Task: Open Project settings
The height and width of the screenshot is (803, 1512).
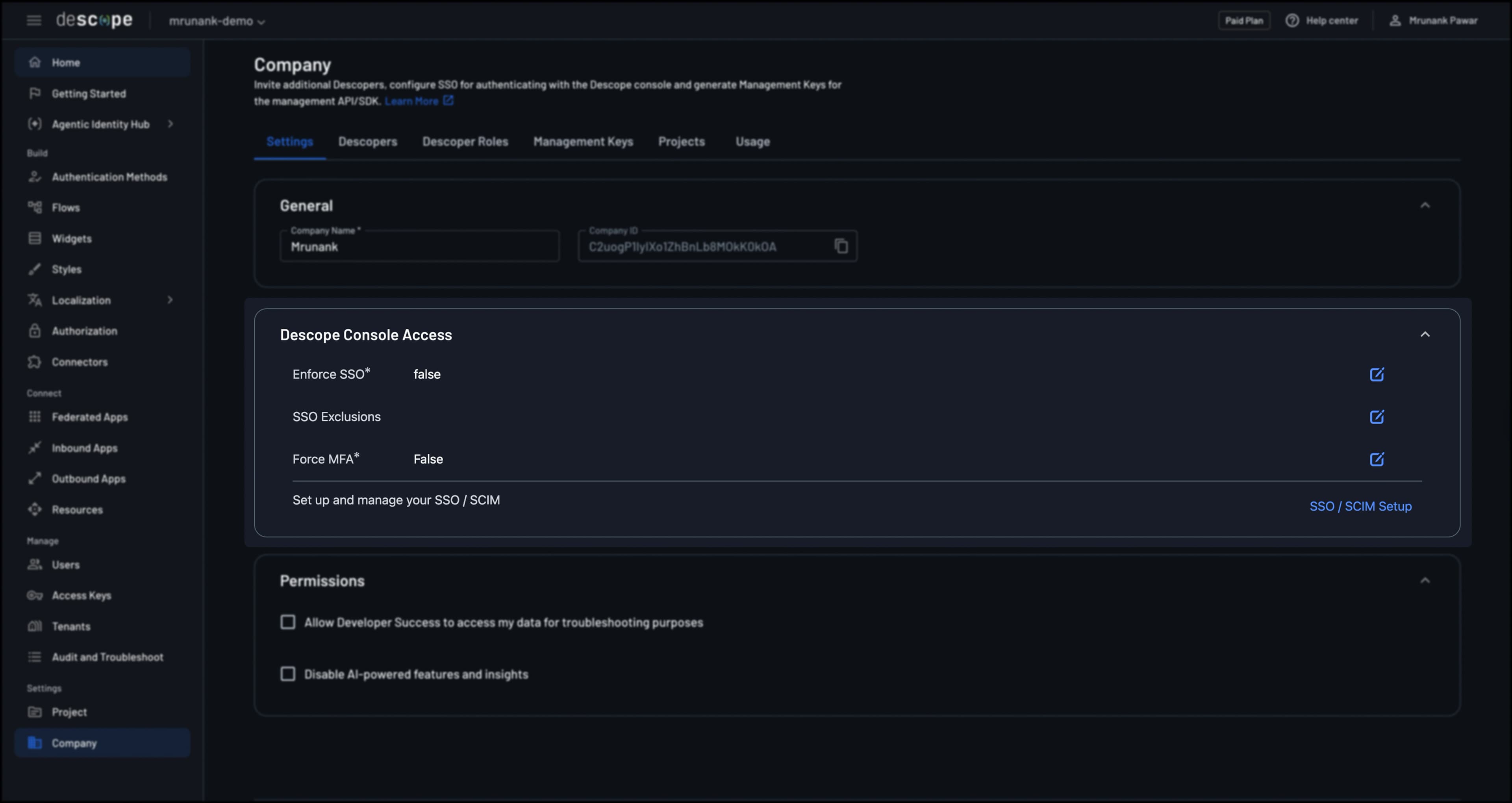Action: 102,712
